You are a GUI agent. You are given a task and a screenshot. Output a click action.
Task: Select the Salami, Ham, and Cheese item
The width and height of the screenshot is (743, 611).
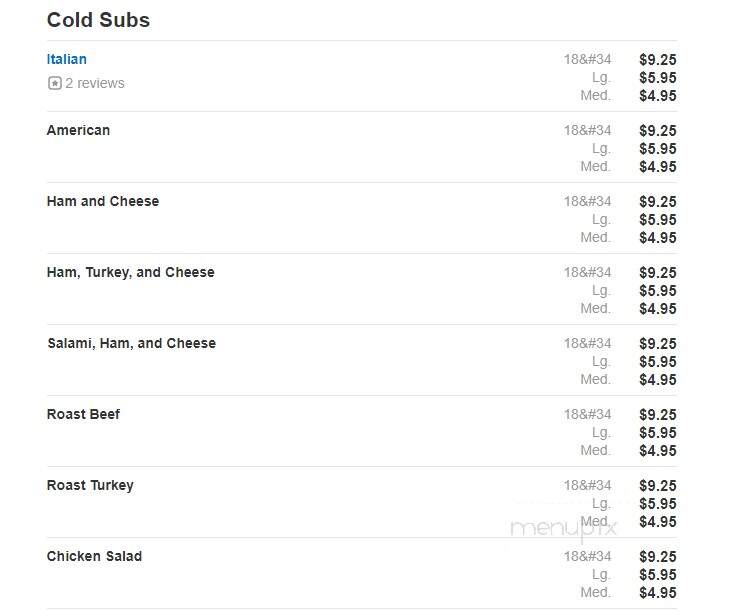pos(132,343)
